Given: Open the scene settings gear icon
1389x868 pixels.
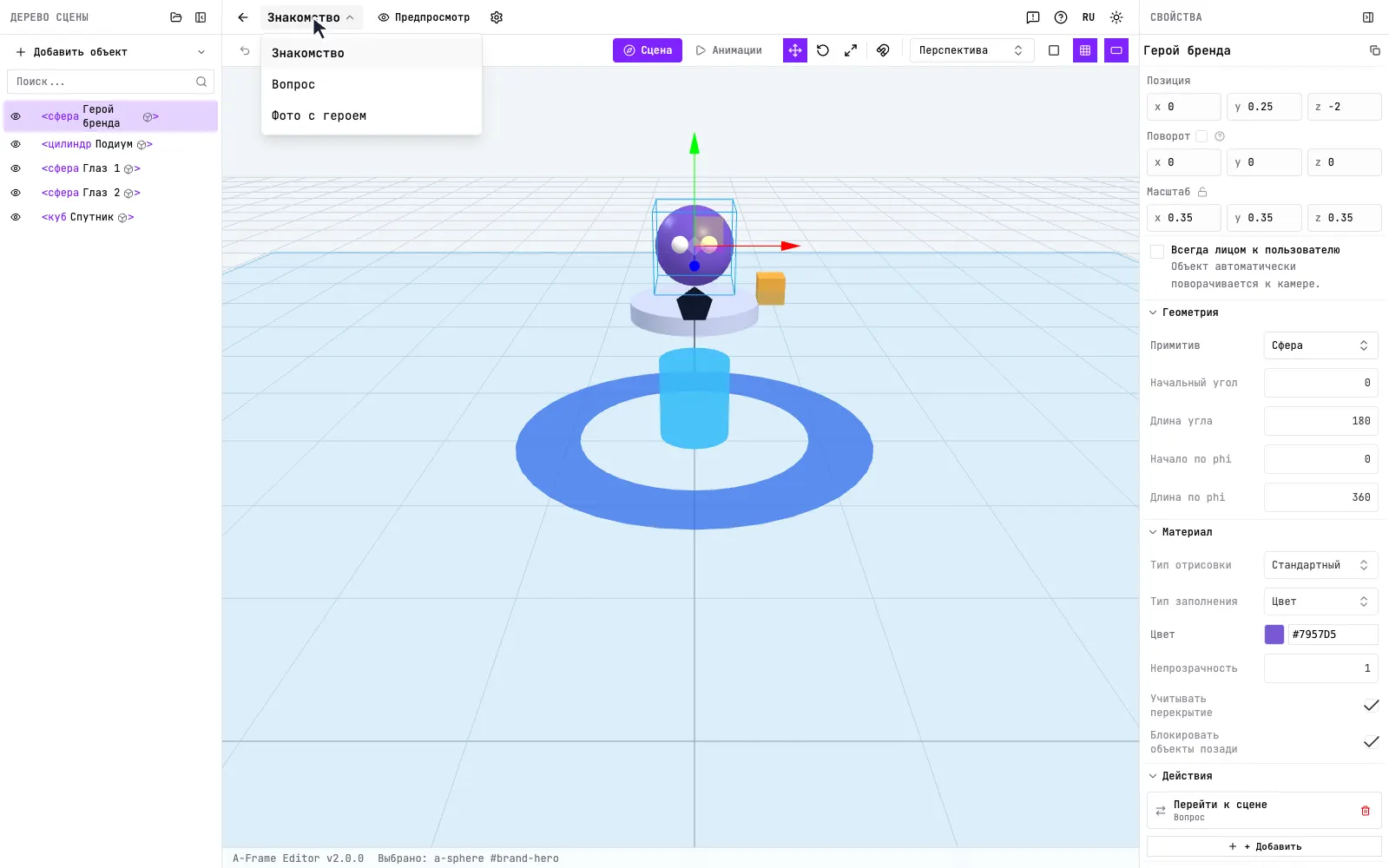Looking at the screenshot, I should pyautogui.click(x=497, y=17).
